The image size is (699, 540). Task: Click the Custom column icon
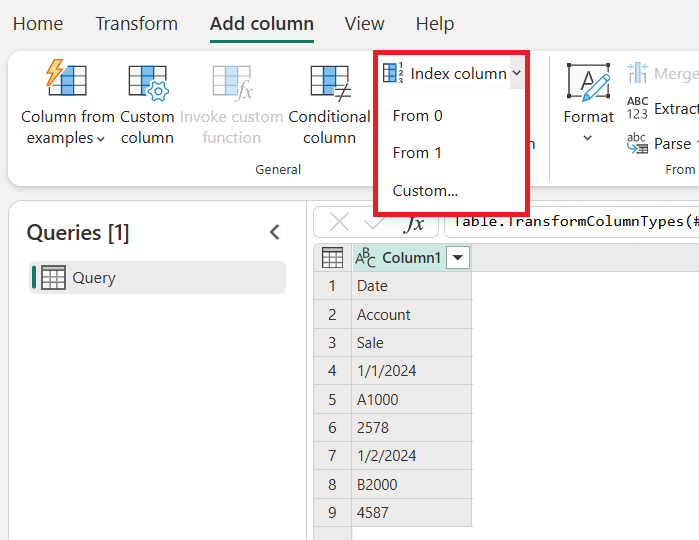coord(149,82)
